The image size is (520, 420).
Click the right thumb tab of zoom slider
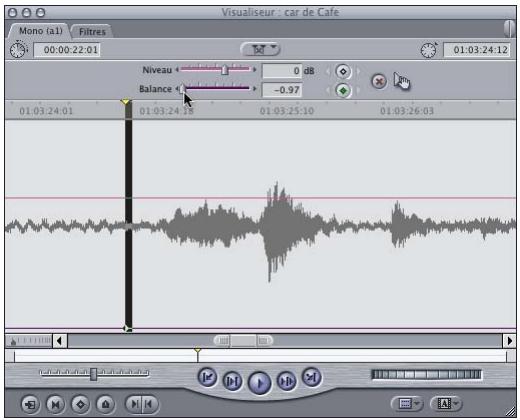[x=264, y=341]
